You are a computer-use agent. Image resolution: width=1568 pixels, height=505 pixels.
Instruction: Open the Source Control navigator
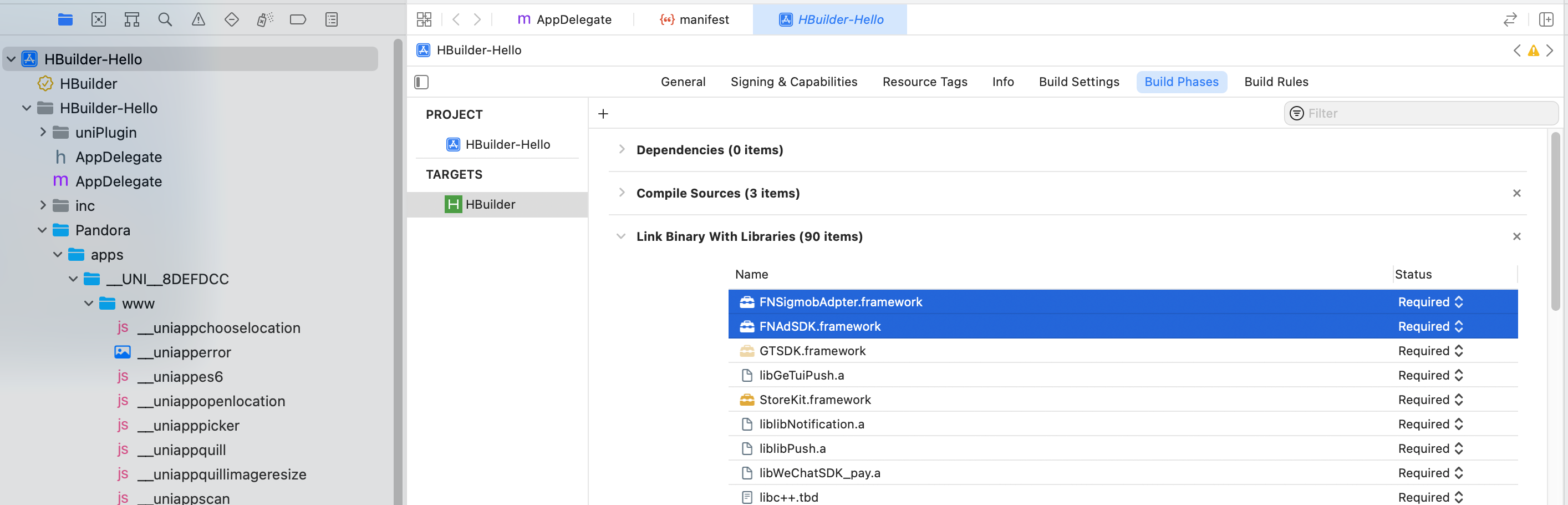point(99,19)
